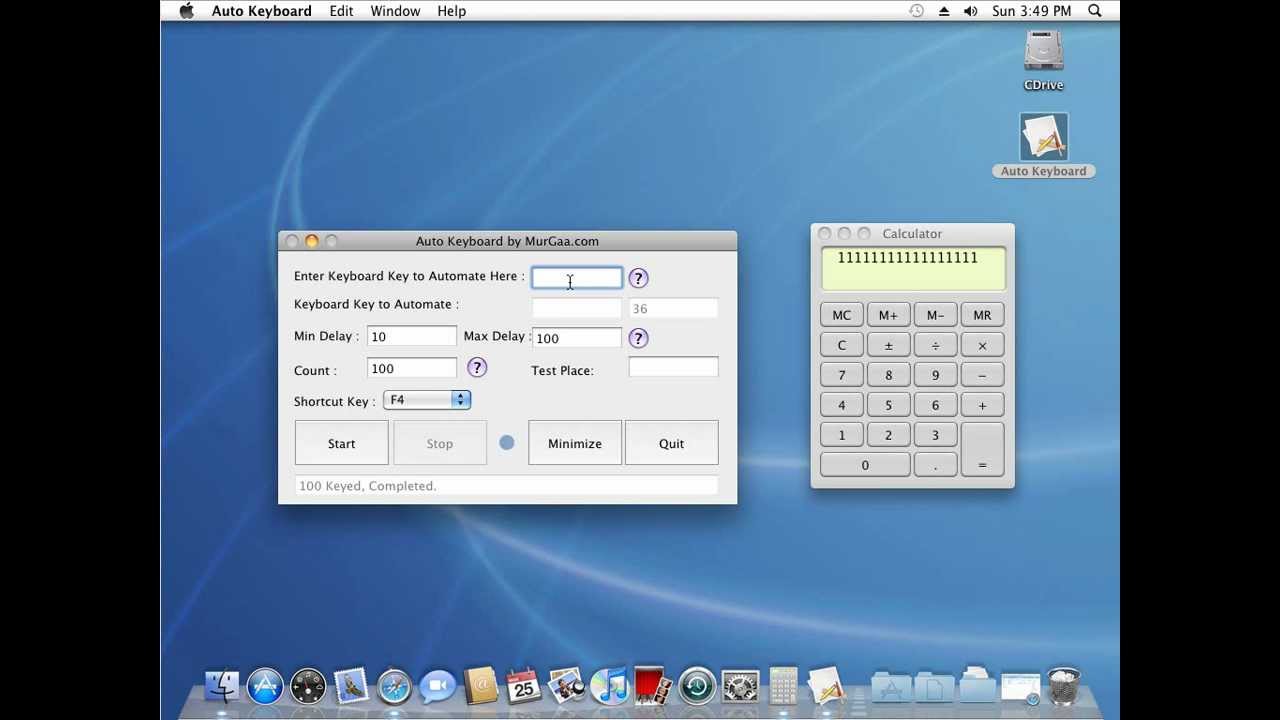Open Finder from the dock

click(x=222, y=686)
